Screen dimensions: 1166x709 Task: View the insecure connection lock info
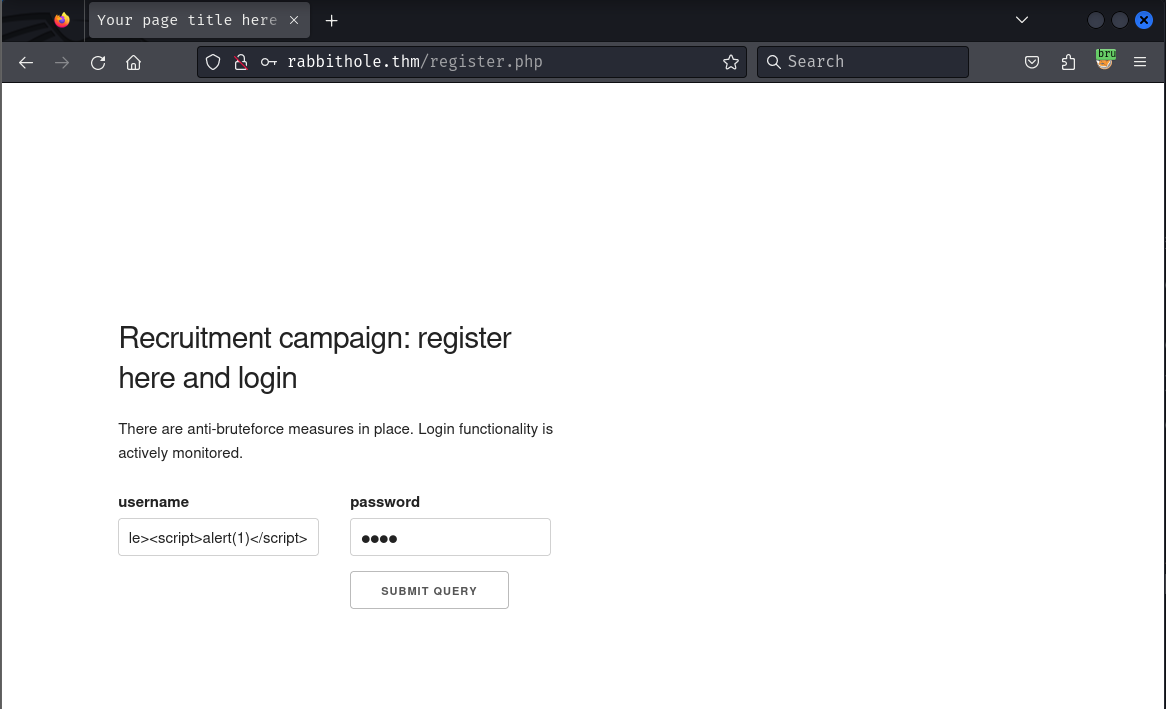tap(240, 62)
